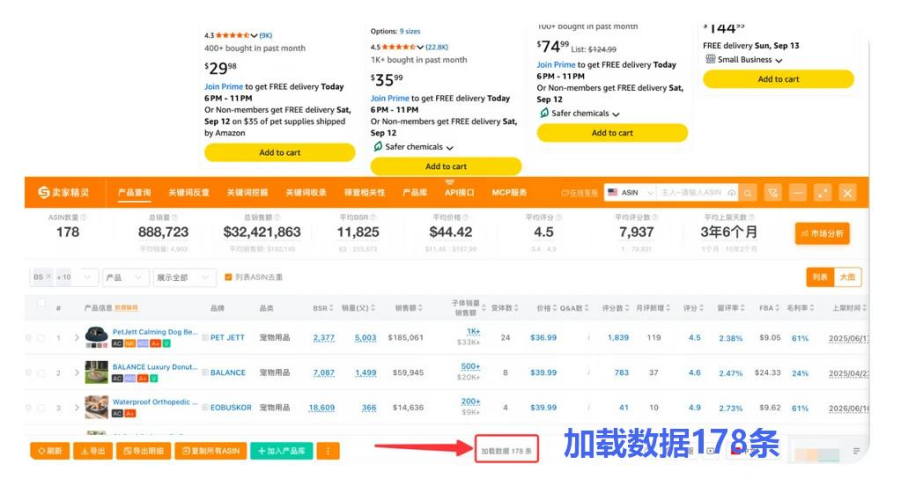Open the 关键词挖掘 tab
The width and height of the screenshot is (924, 480).
248,193
